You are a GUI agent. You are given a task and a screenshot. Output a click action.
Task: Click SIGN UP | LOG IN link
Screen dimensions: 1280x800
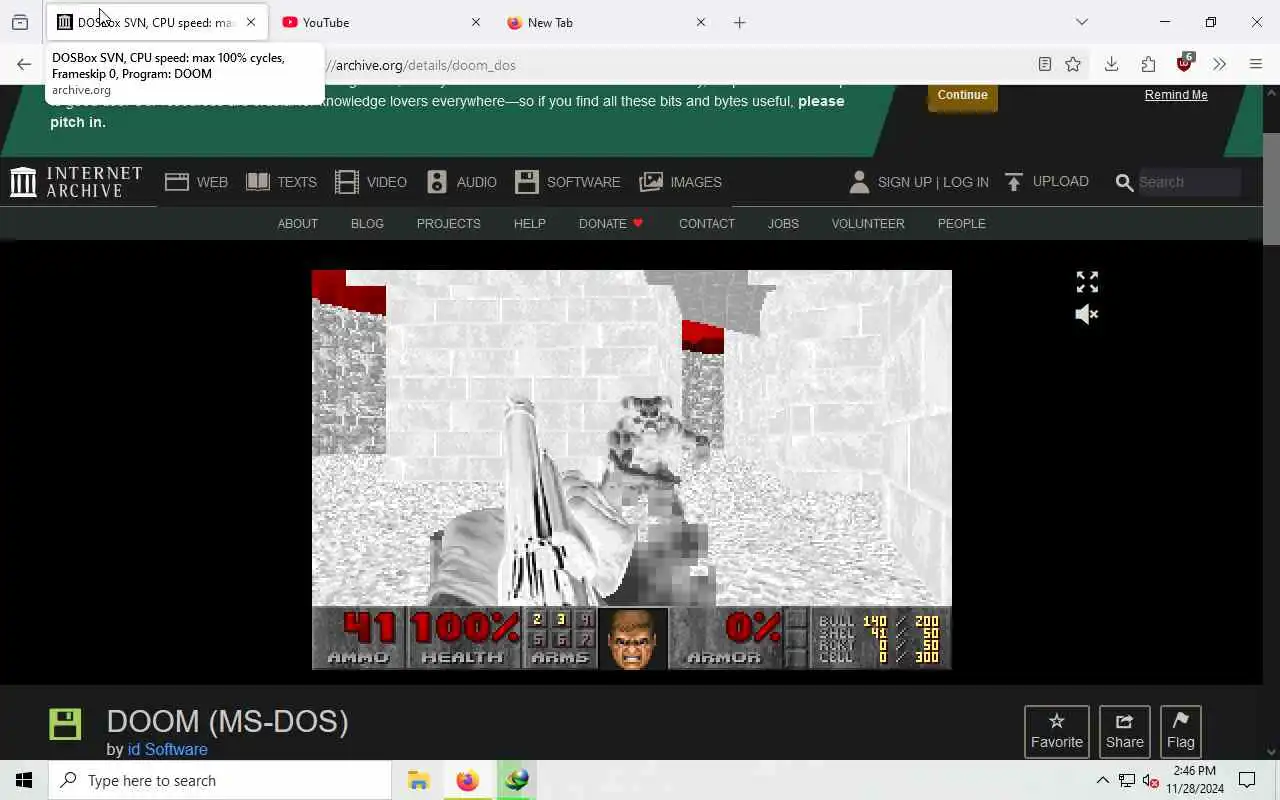point(933,182)
